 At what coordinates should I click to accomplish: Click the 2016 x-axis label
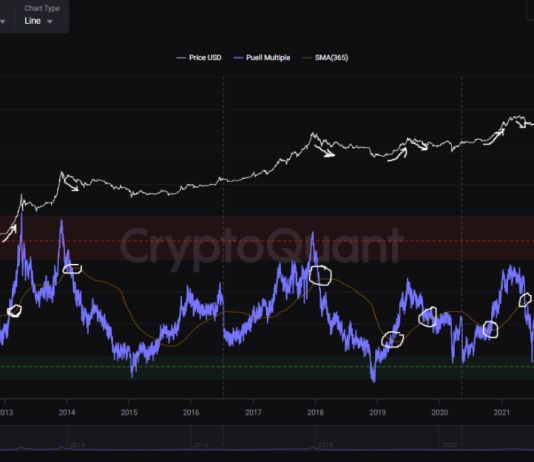coord(191,412)
